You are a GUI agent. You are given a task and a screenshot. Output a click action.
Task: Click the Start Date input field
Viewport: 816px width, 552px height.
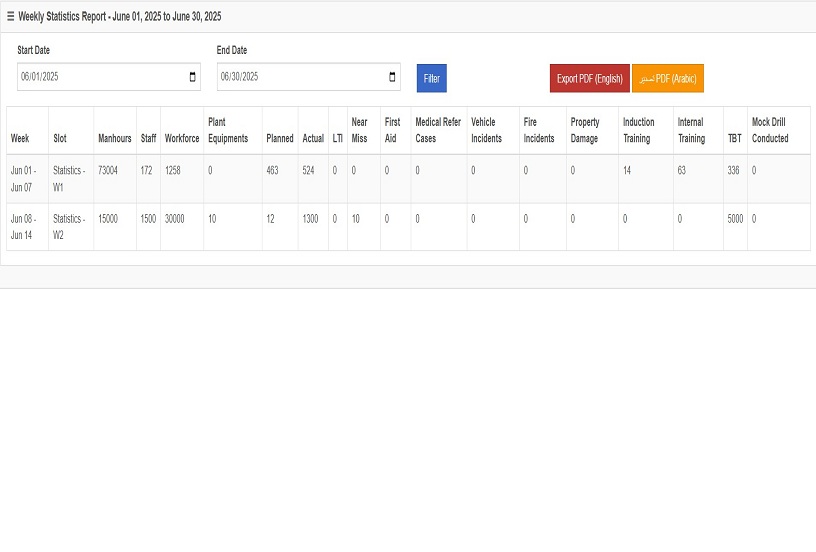click(100, 77)
